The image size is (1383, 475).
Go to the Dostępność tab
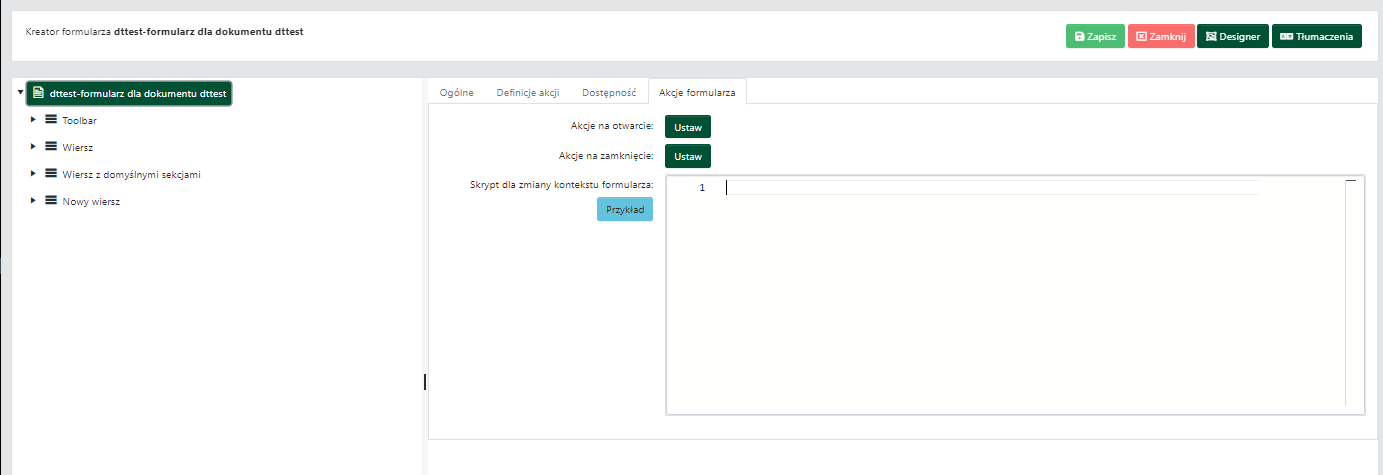[609, 92]
